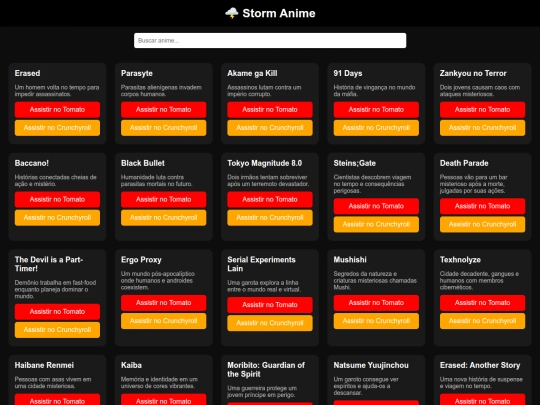
Task: Watch Black Bullet on Tomato
Action: pos(164,199)
